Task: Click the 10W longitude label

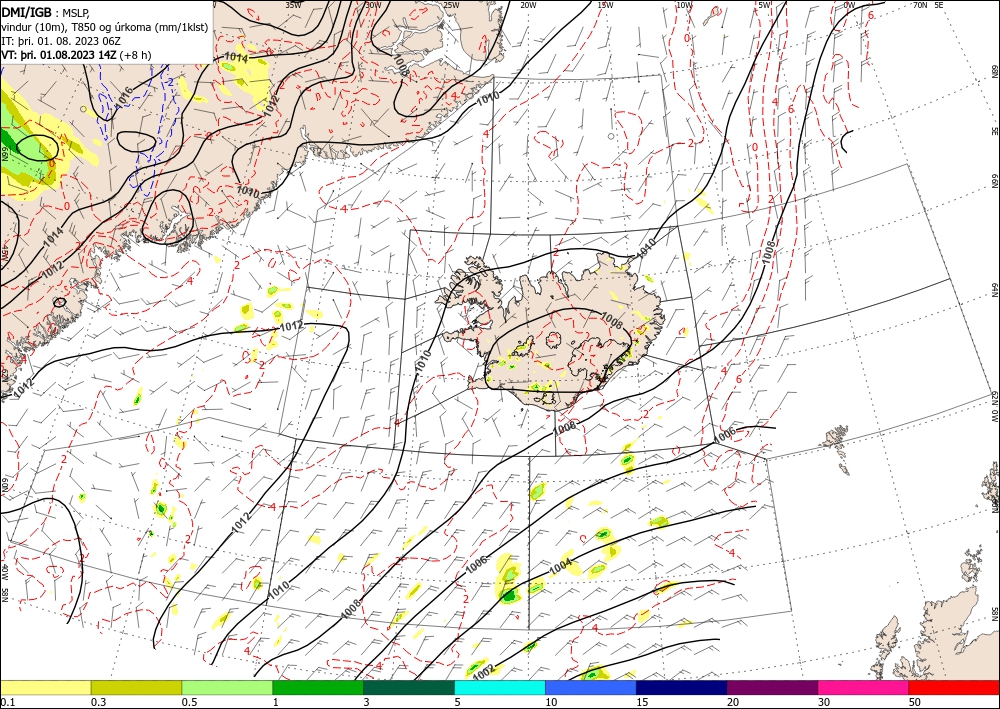Action: coord(684,4)
